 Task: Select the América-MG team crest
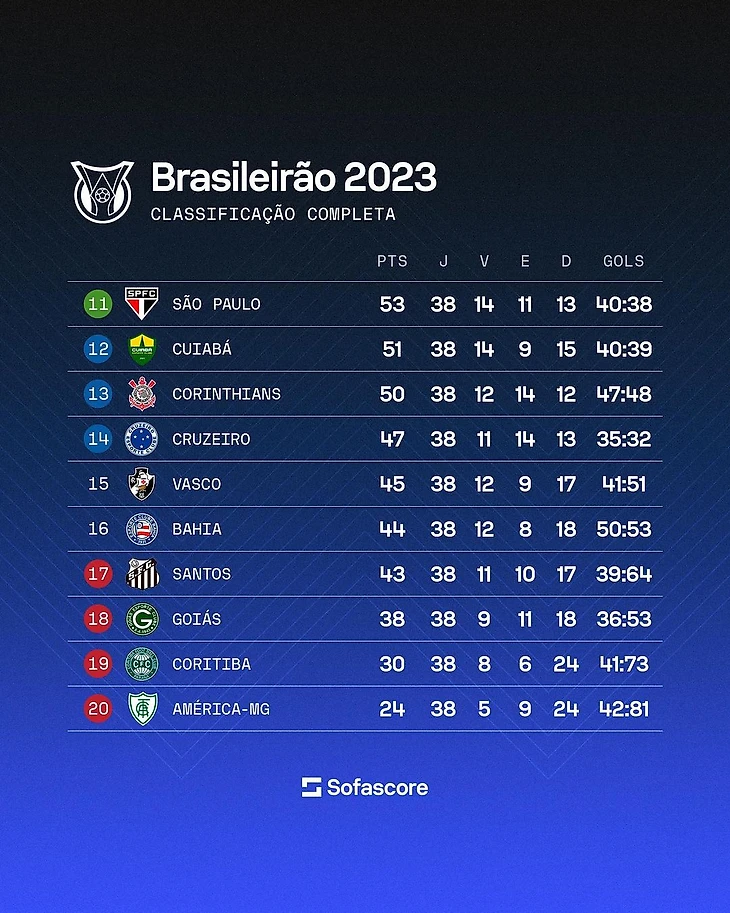pos(142,709)
